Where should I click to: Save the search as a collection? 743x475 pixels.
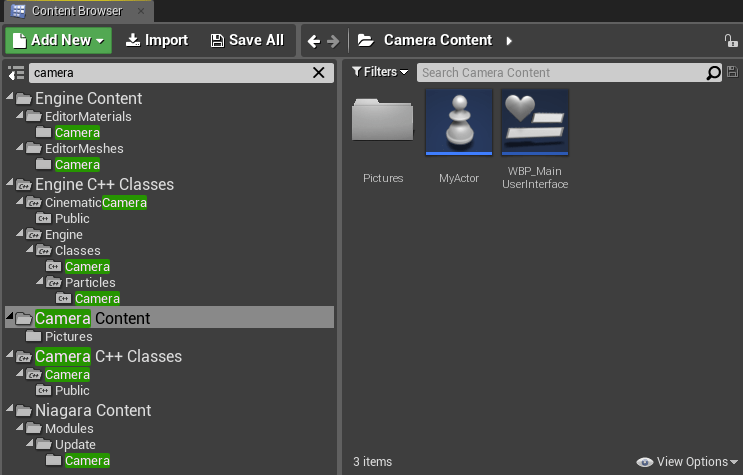click(733, 72)
